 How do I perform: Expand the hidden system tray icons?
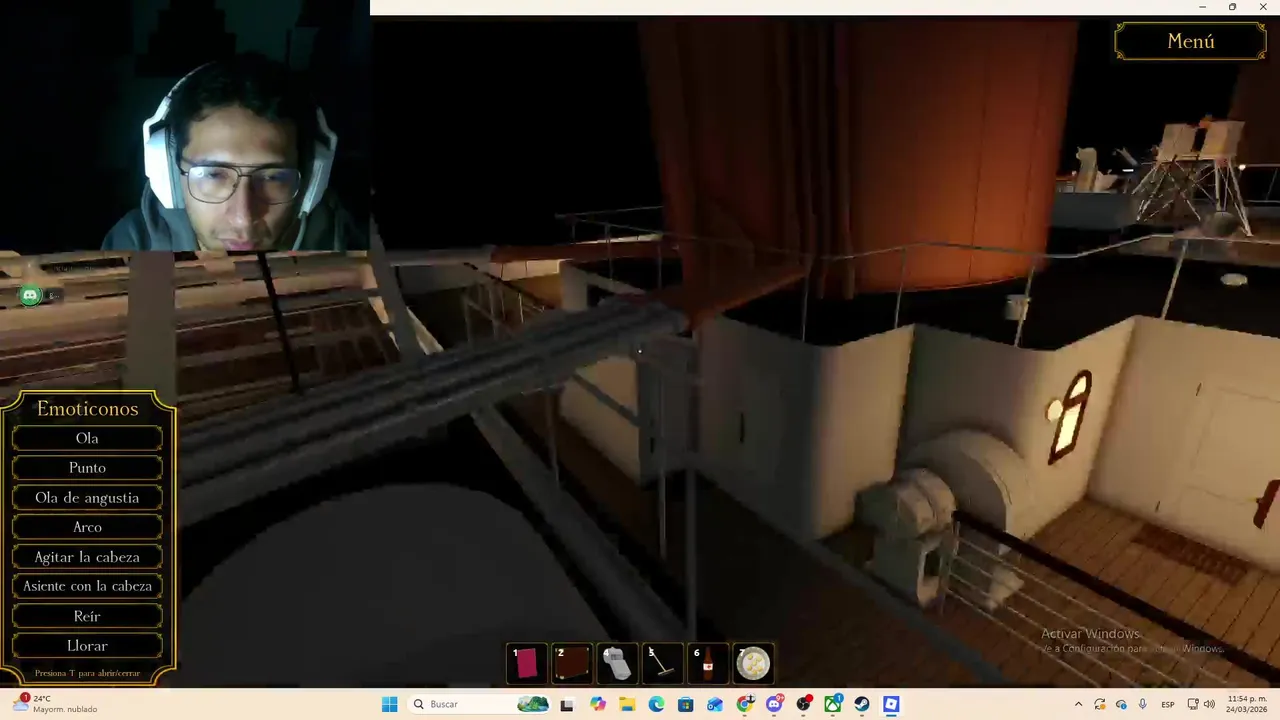click(x=1078, y=704)
